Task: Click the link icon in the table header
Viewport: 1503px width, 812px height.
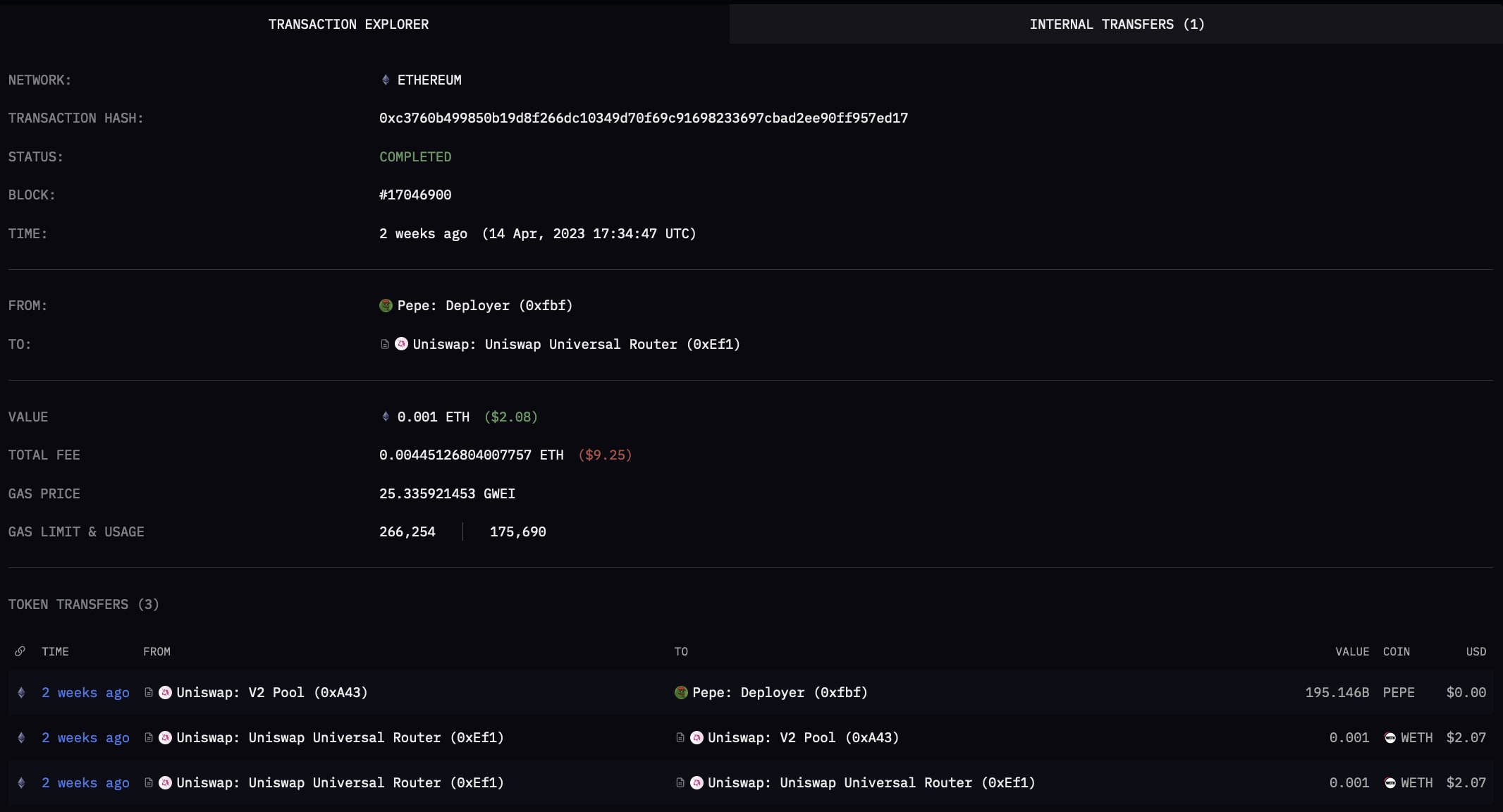Action: [x=20, y=651]
